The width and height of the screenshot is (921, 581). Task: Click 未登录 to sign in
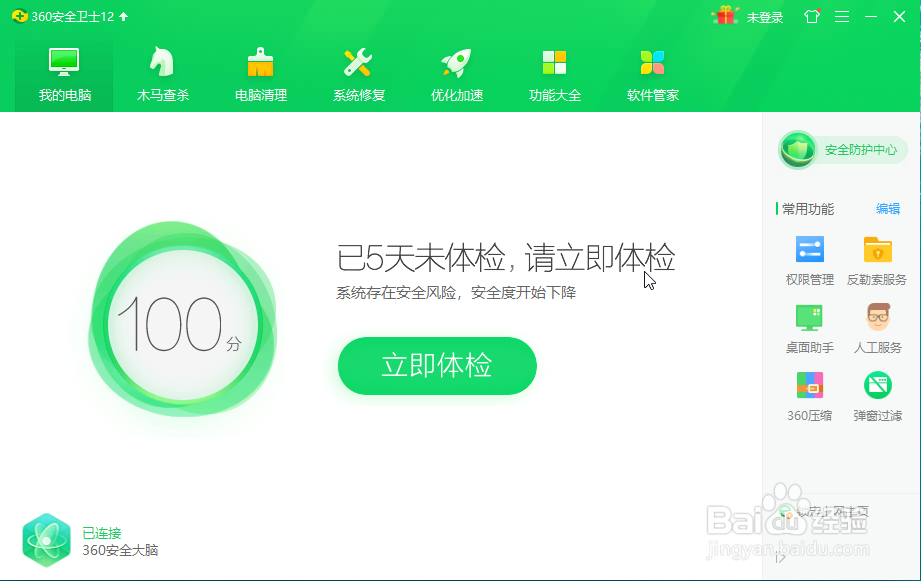(766, 16)
